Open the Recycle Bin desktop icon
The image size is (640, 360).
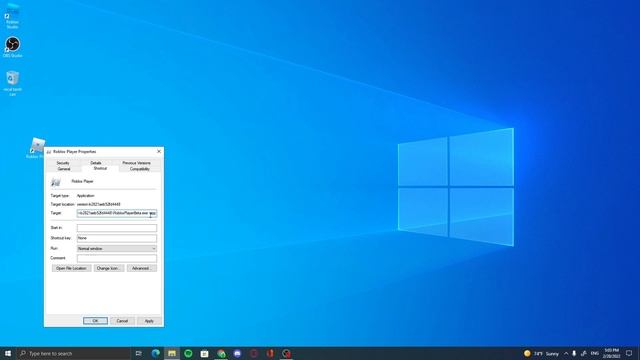12,83
